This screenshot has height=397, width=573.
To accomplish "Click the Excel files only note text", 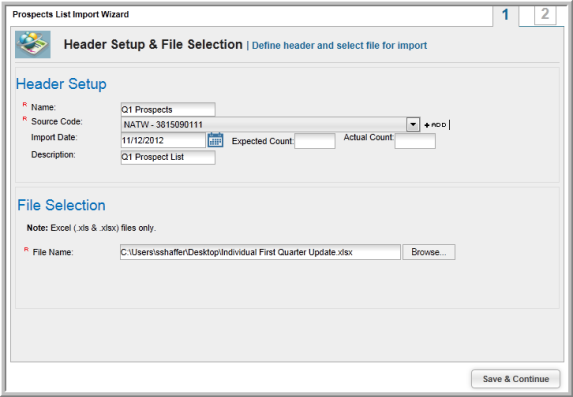I will pyautogui.click(x=91, y=228).
